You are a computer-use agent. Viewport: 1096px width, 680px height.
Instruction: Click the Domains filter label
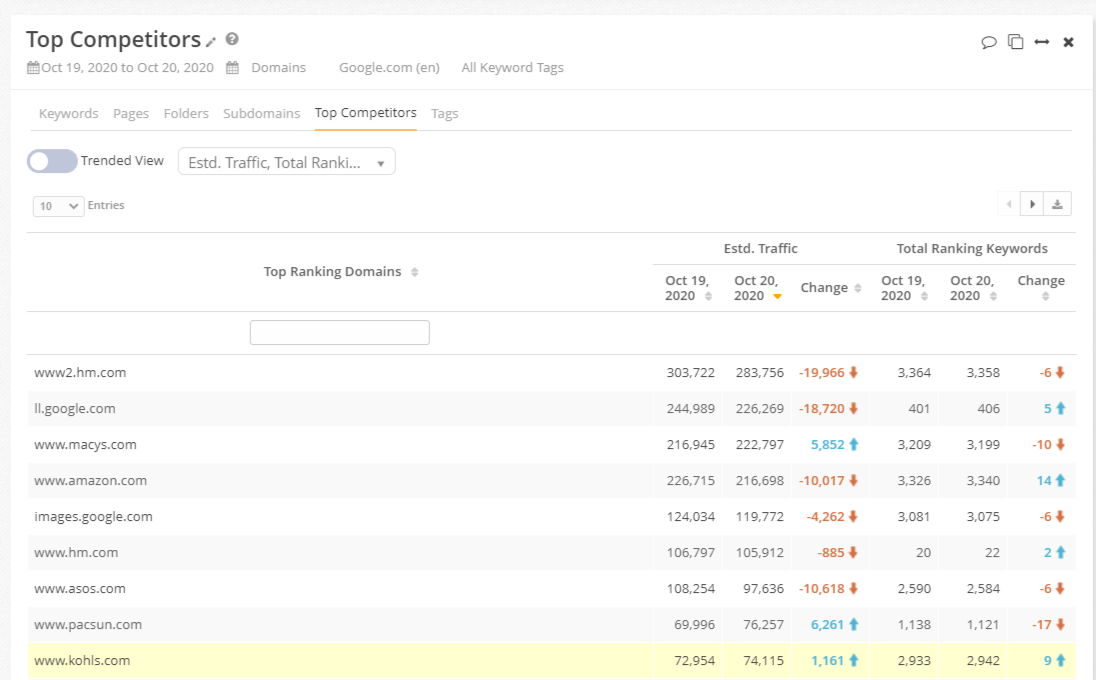click(278, 68)
